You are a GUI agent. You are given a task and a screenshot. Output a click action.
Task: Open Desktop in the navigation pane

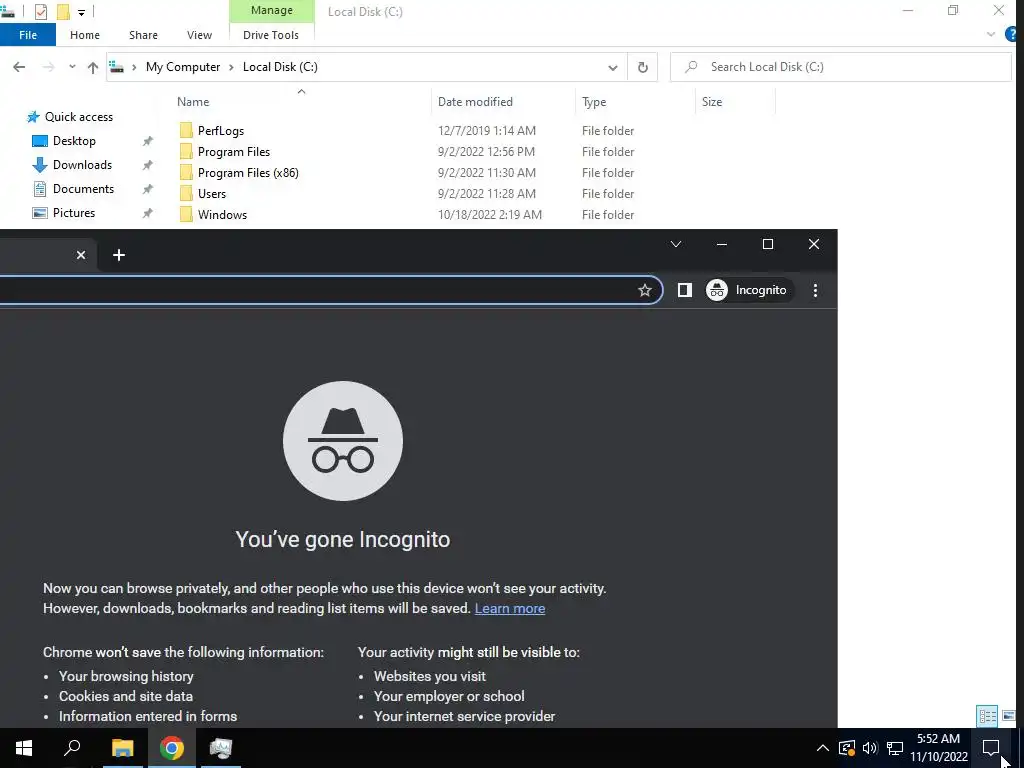(x=74, y=141)
